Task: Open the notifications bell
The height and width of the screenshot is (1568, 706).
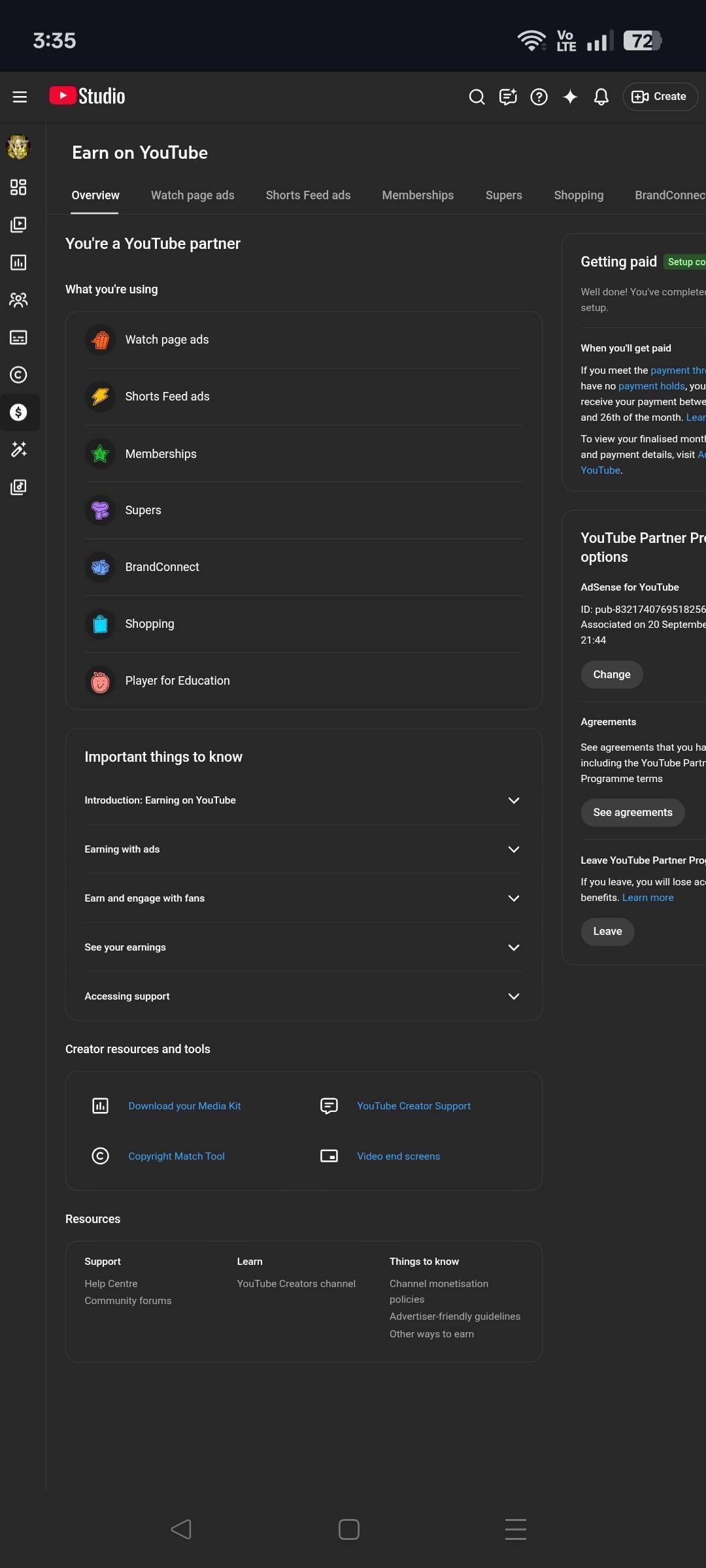Action: 601,97
